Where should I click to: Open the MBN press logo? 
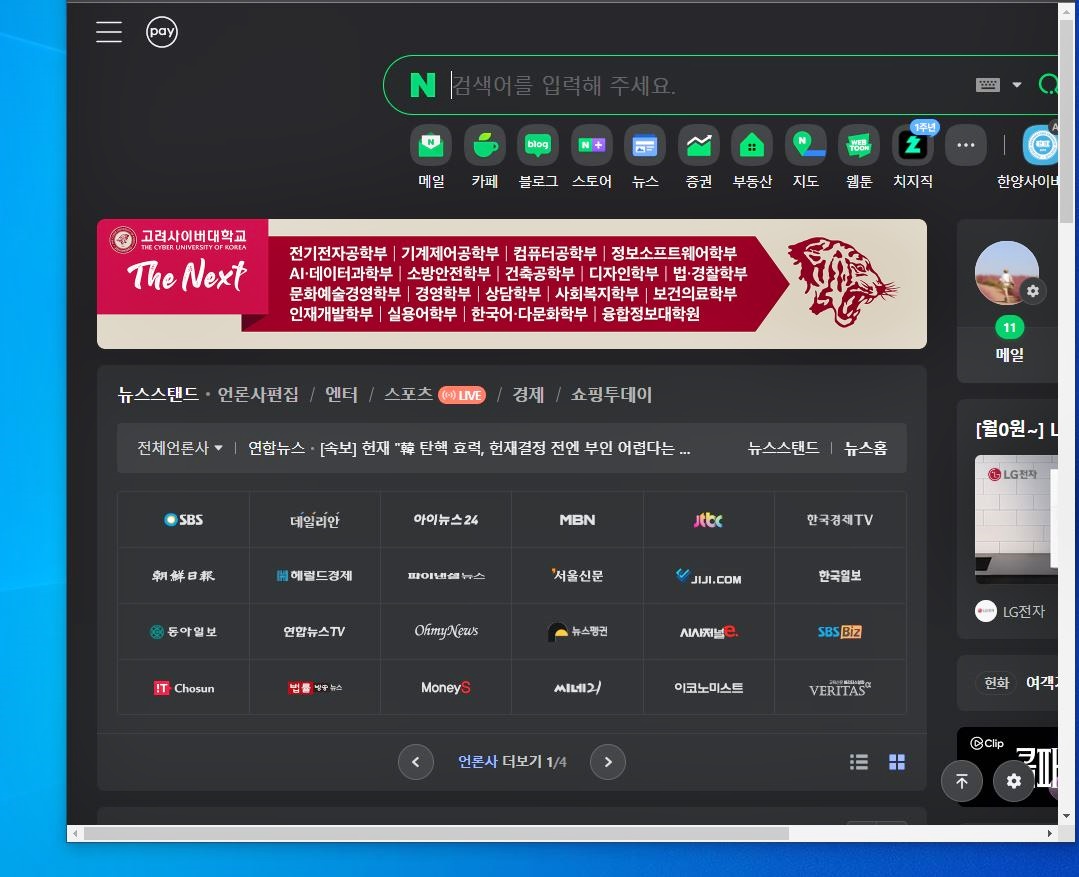pos(577,520)
